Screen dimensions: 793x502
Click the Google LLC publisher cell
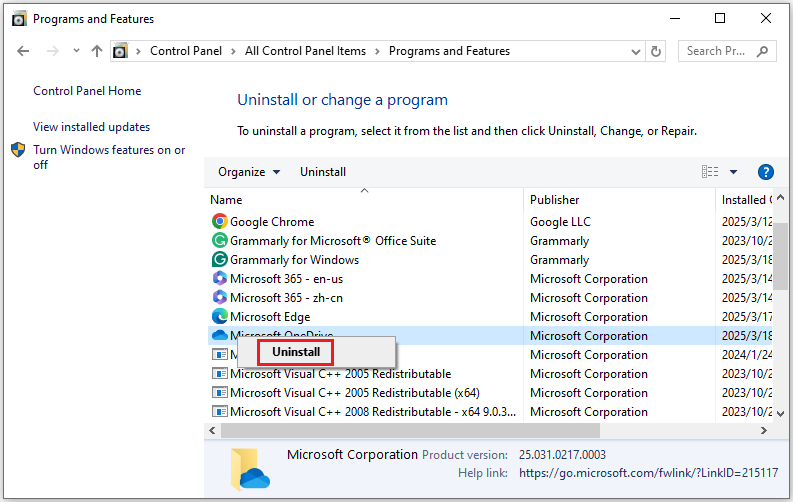(x=560, y=222)
